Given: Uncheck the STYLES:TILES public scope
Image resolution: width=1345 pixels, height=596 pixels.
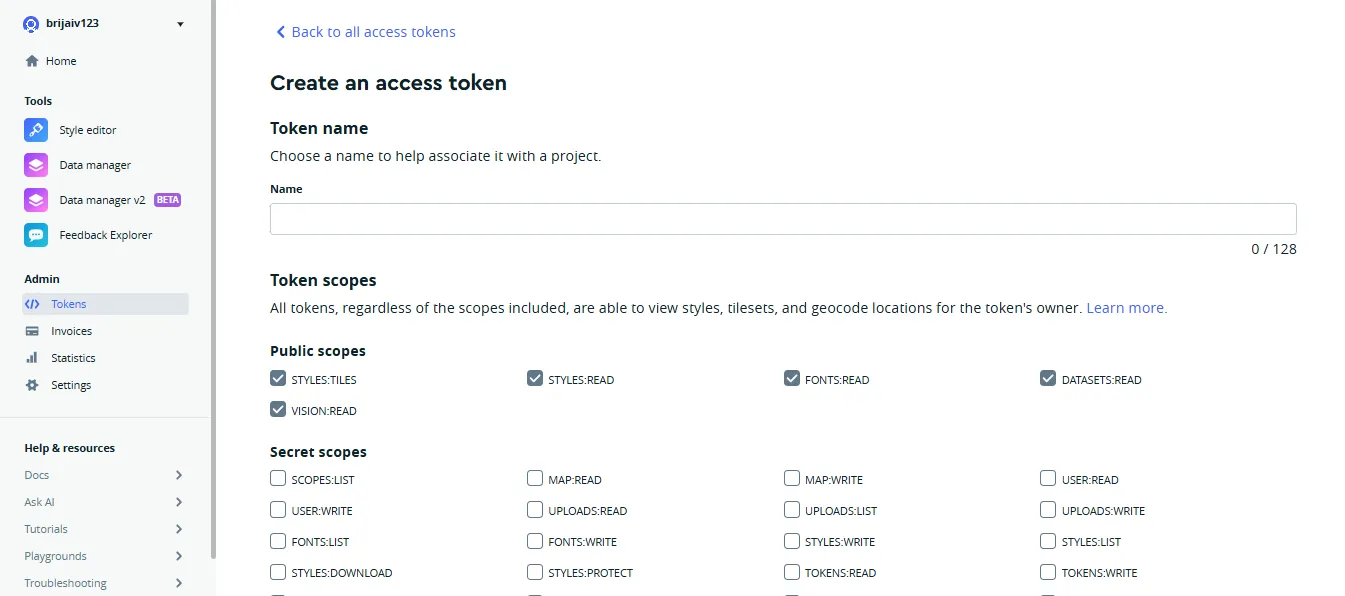Looking at the screenshot, I should [x=277, y=378].
